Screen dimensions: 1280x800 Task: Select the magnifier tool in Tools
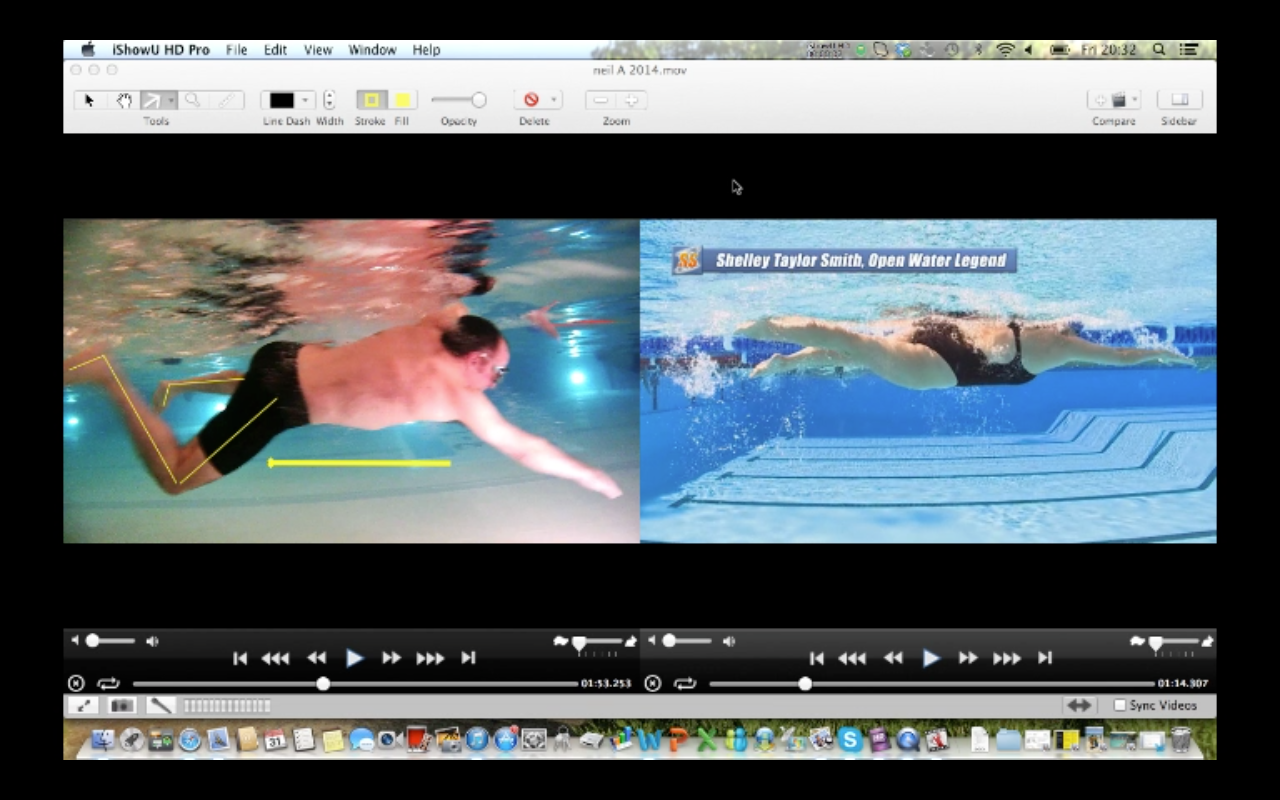(192, 100)
